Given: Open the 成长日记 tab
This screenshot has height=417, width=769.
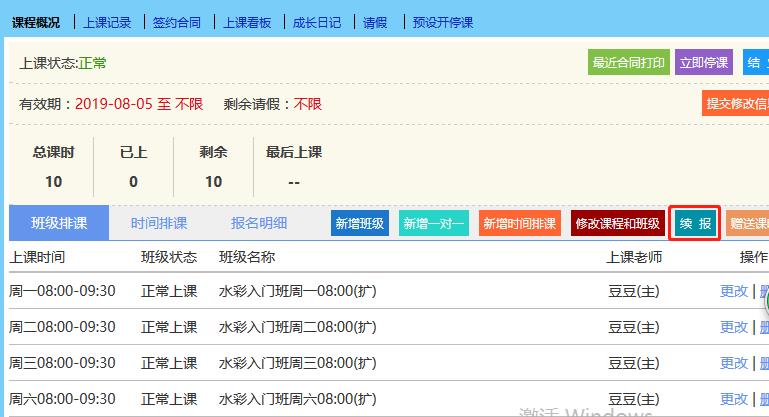Looking at the screenshot, I should point(317,22).
